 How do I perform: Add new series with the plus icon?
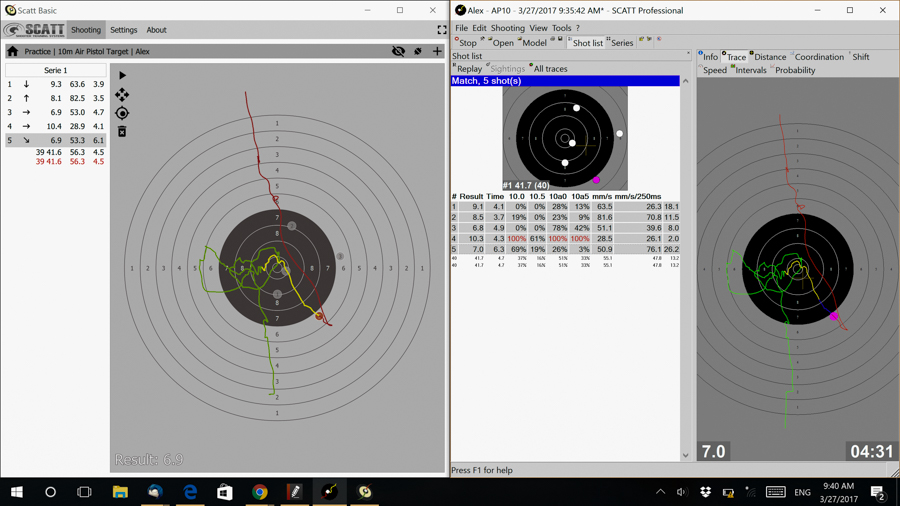tap(437, 51)
